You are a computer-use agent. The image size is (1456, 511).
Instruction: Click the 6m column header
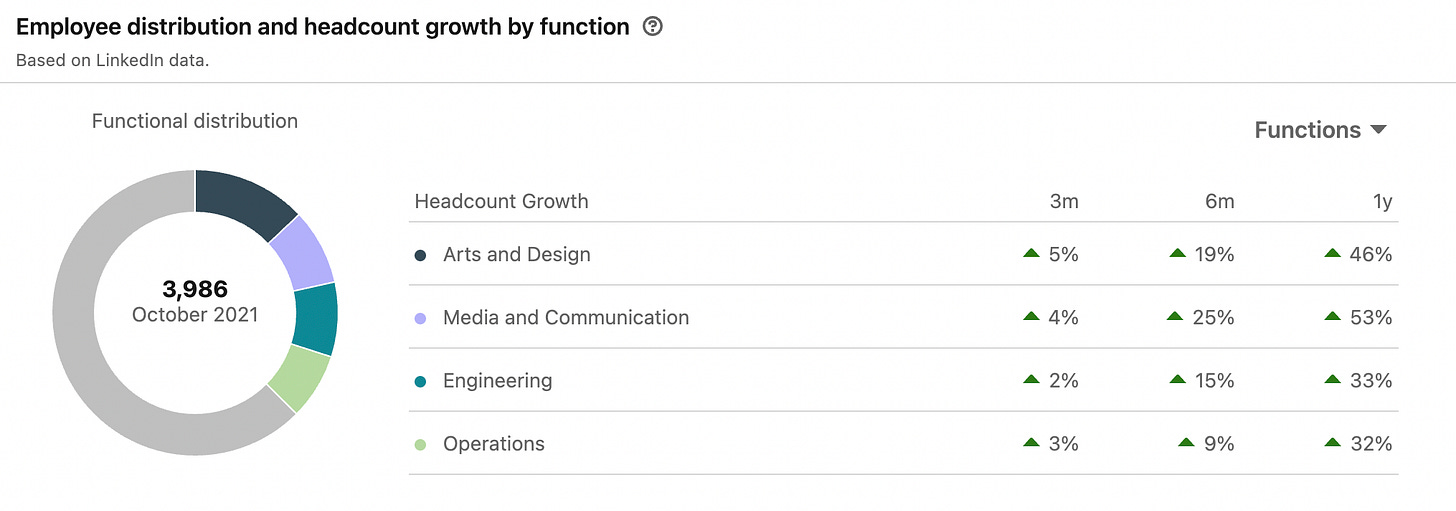pos(1219,201)
